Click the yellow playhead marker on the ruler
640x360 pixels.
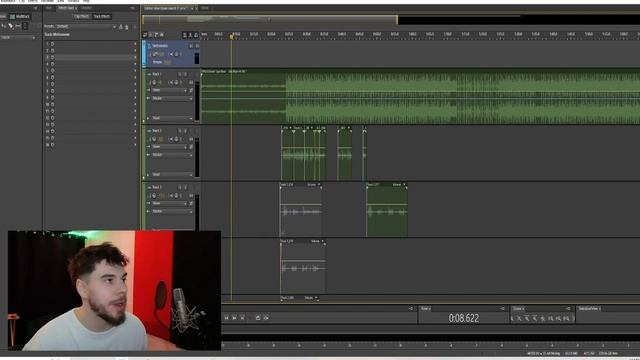[x=231, y=37]
